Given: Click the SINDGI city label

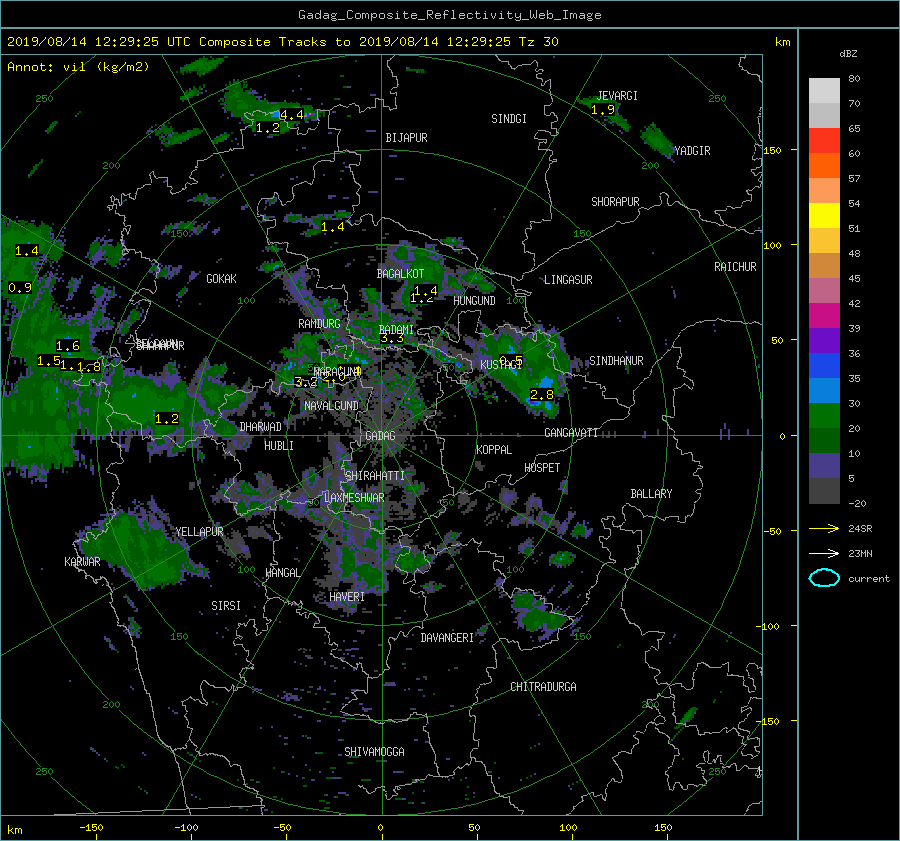Looking at the screenshot, I should tap(509, 119).
